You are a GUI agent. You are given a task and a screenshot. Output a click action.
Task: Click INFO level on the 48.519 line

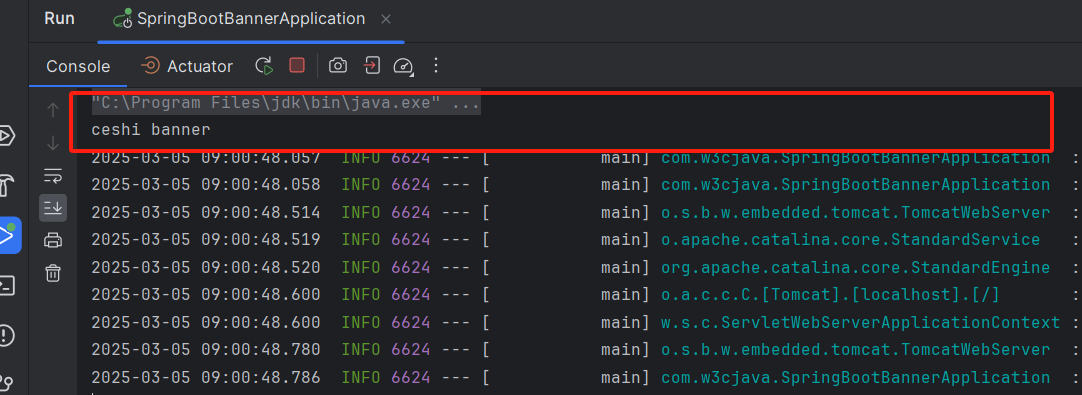pos(361,240)
